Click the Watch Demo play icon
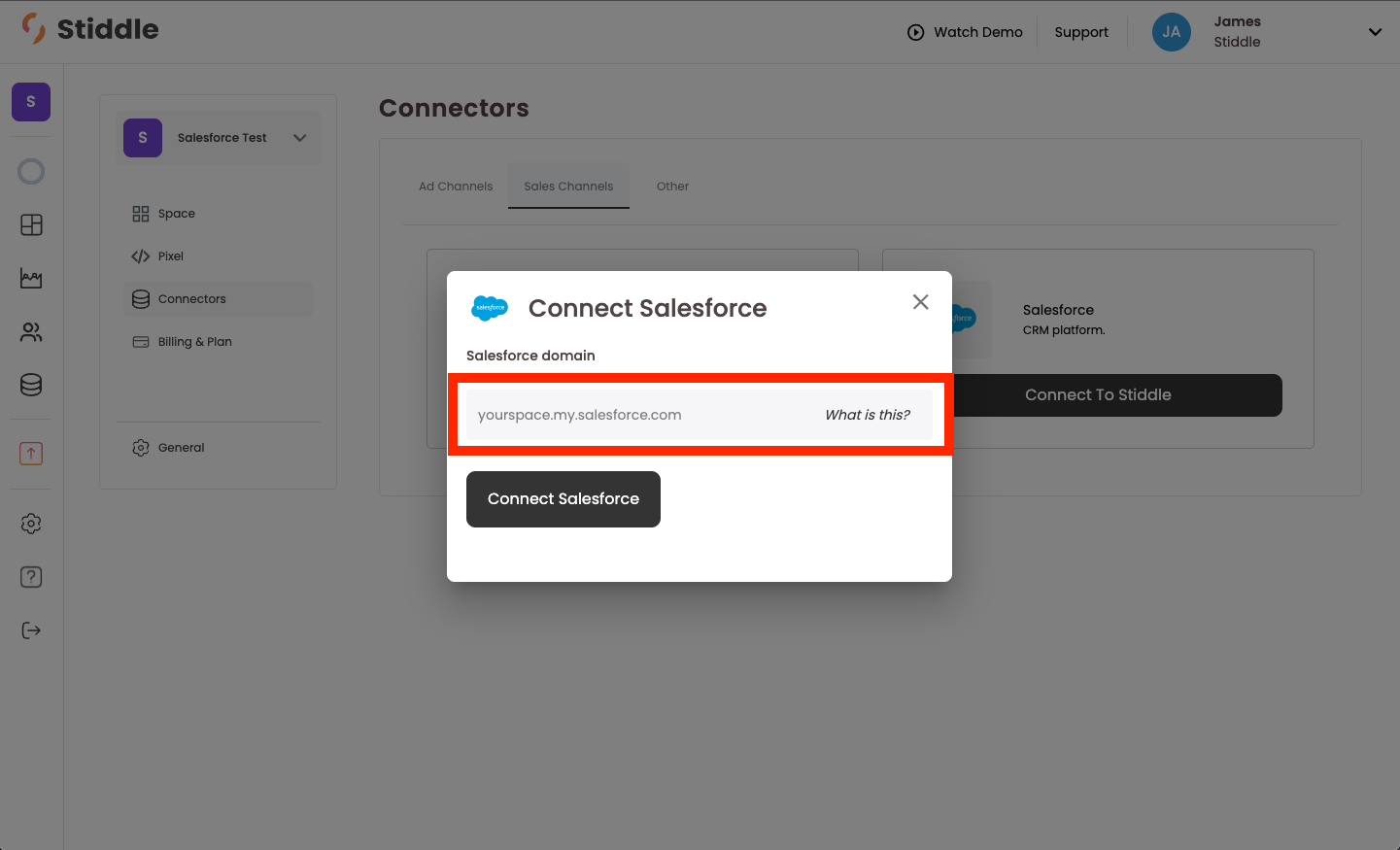Viewport: 1400px width, 850px height. point(915,32)
